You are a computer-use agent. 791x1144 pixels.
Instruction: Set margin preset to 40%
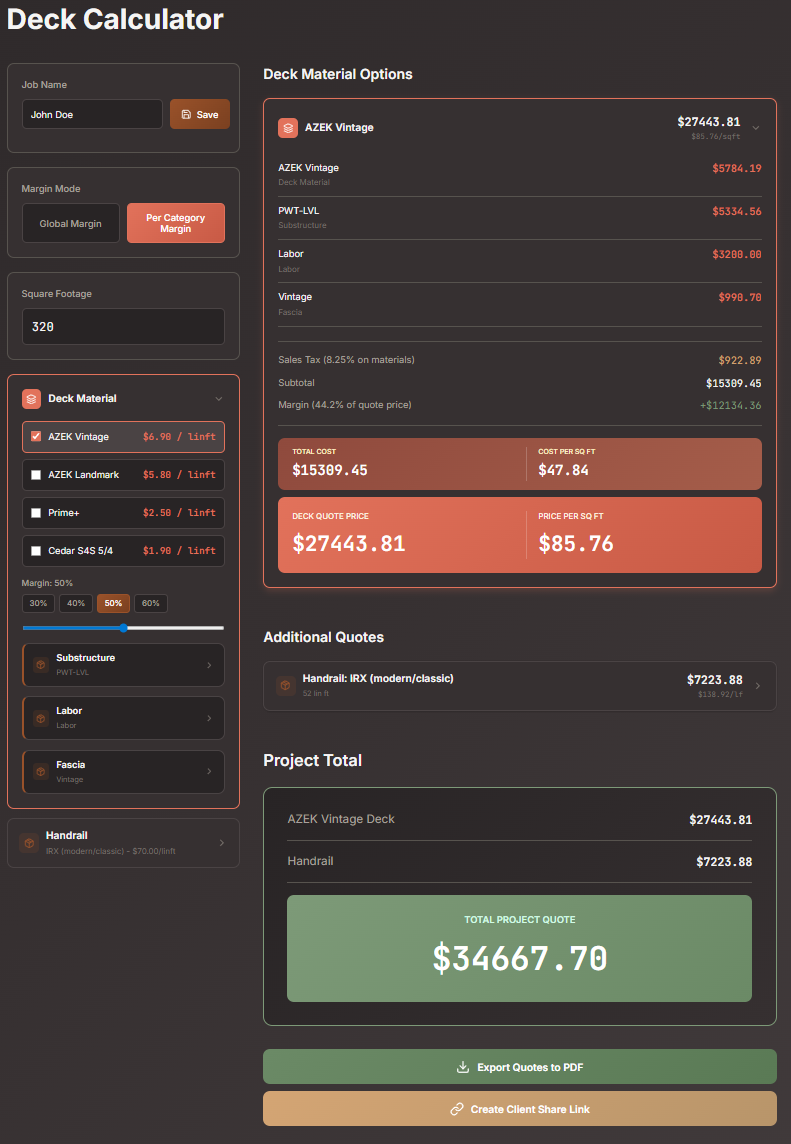(x=76, y=603)
